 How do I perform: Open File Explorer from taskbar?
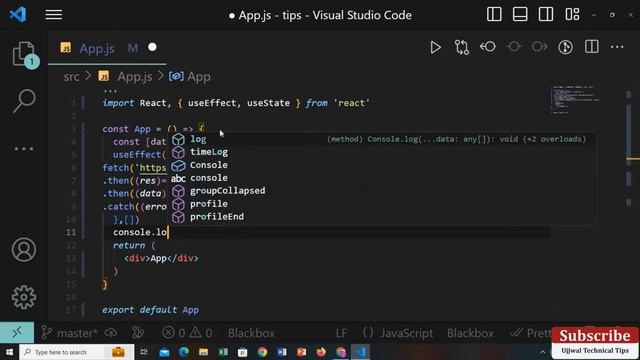(x=203, y=352)
